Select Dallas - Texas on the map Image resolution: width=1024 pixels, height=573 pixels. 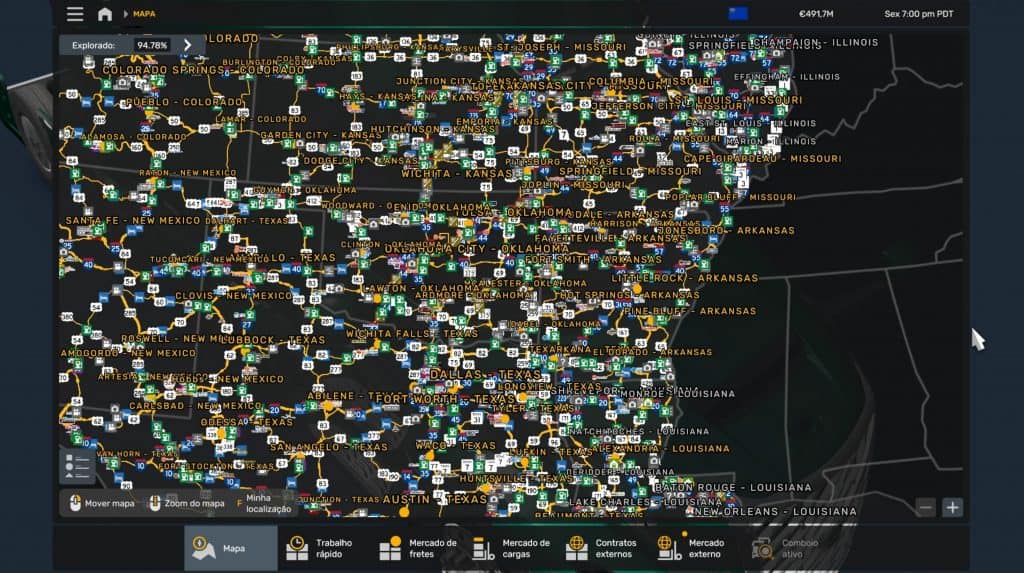(486, 374)
